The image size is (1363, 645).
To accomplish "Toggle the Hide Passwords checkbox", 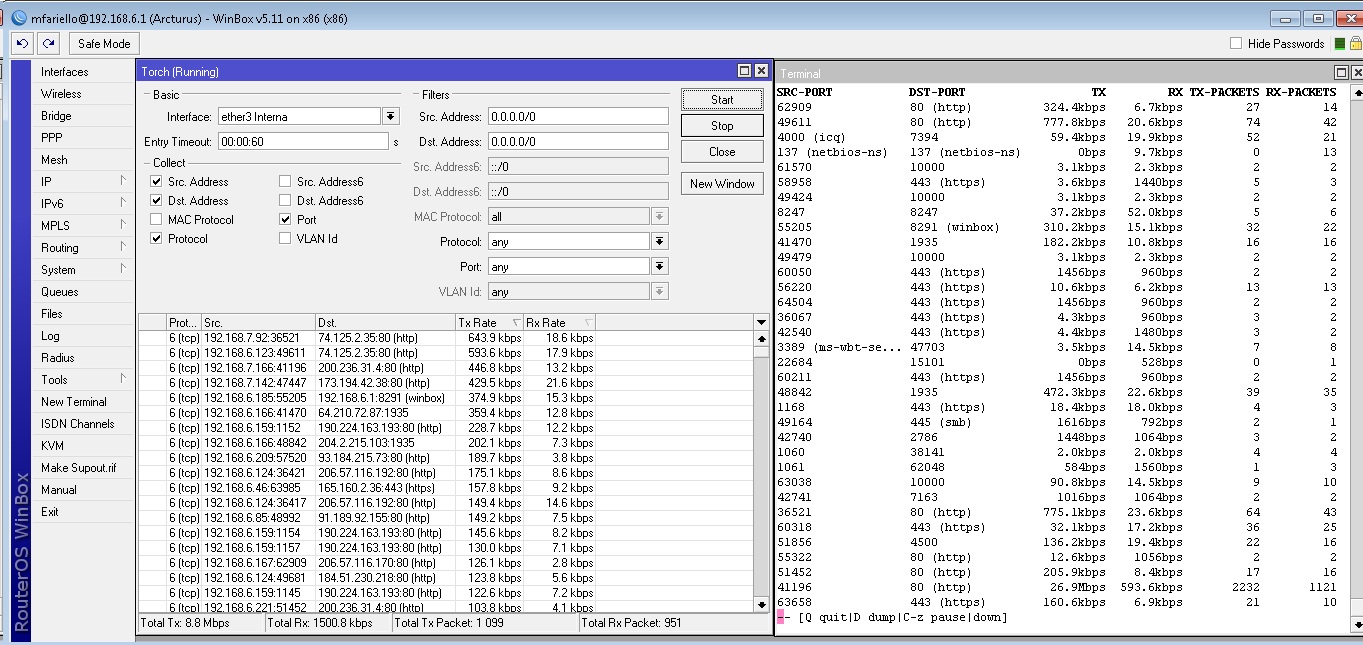I will coord(1236,44).
